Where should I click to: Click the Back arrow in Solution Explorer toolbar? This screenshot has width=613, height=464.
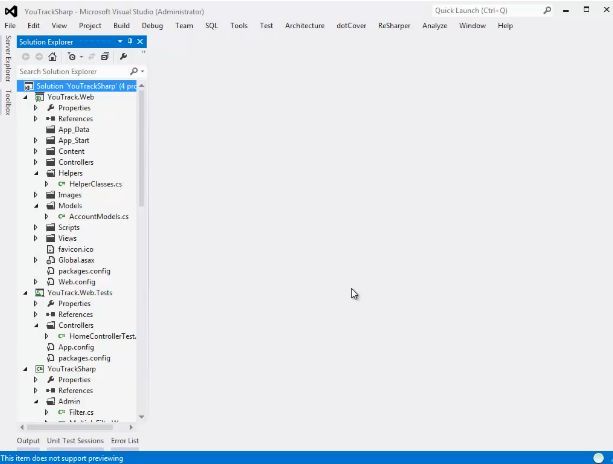26,57
